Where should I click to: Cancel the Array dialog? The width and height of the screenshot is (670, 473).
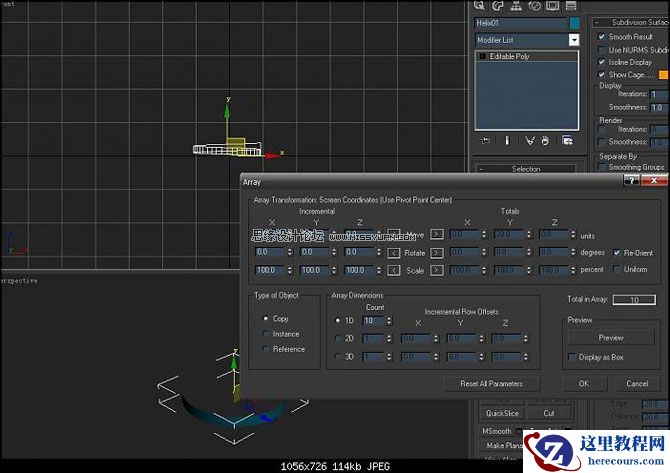[x=637, y=384]
